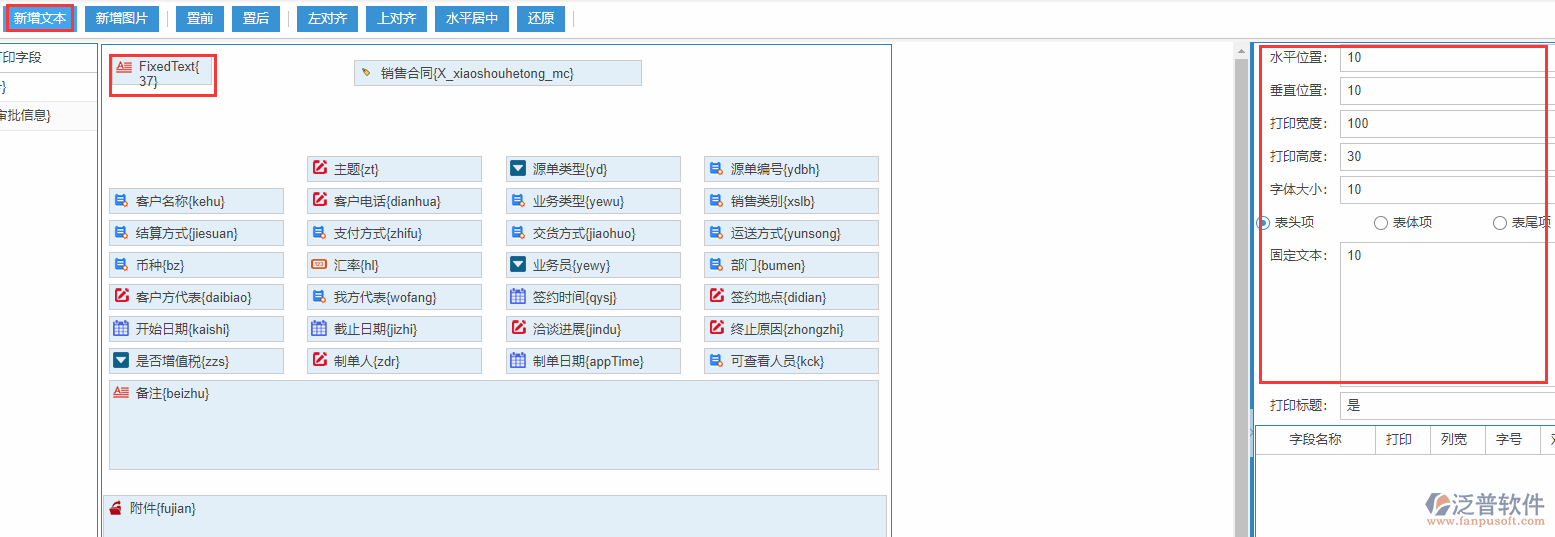The height and width of the screenshot is (537, 1555).
Task: Click the 客户电话{dianhua} edit icon
Action: pyautogui.click(x=319, y=201)
